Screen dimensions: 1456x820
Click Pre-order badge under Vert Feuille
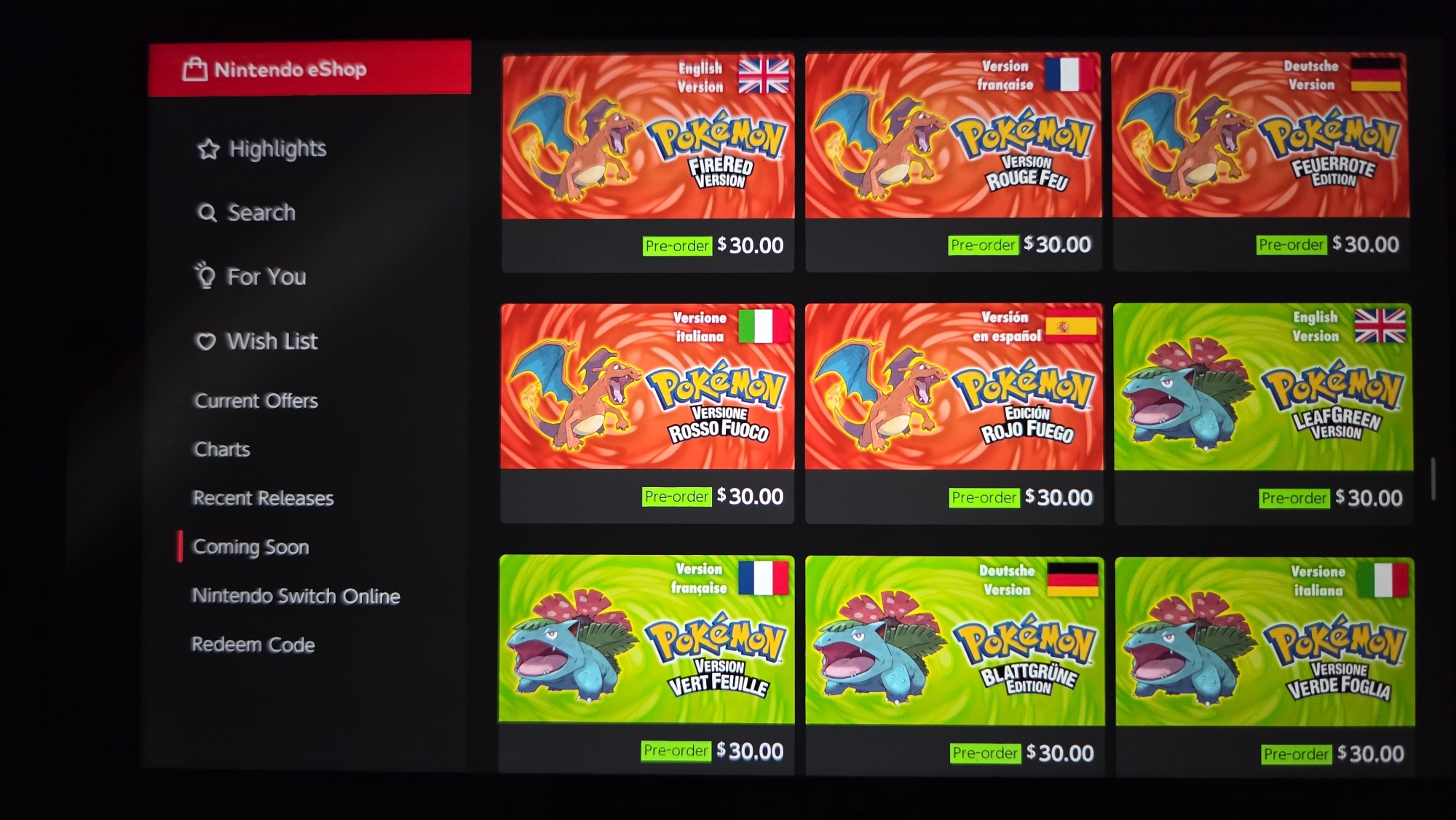click(x=676, y=751)
